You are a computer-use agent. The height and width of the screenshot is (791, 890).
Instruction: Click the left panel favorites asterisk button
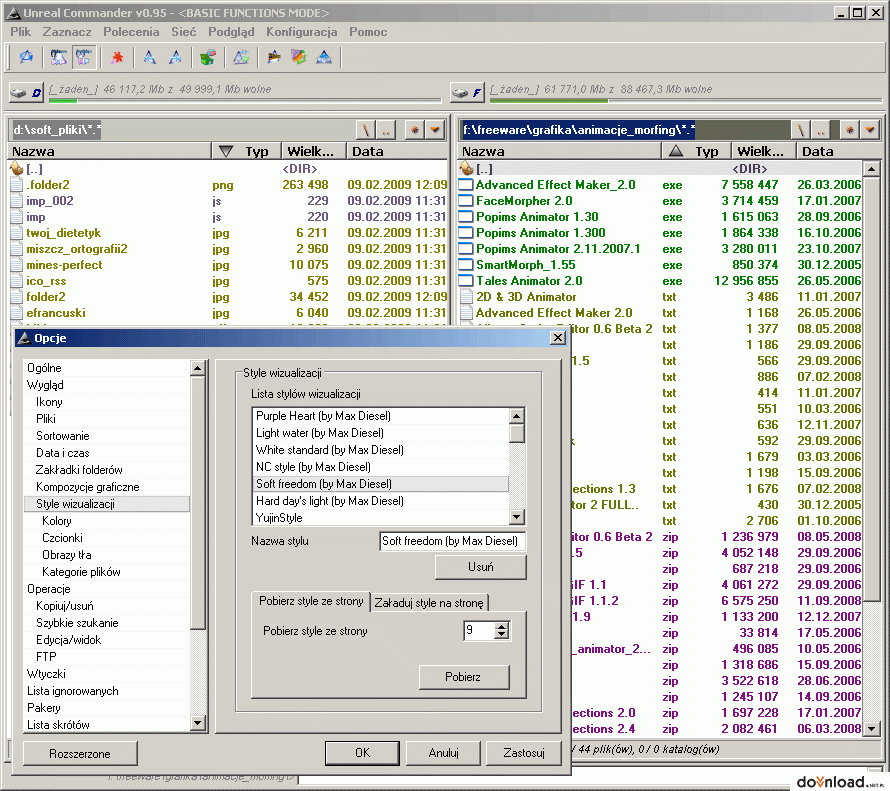tap(415, 131)
